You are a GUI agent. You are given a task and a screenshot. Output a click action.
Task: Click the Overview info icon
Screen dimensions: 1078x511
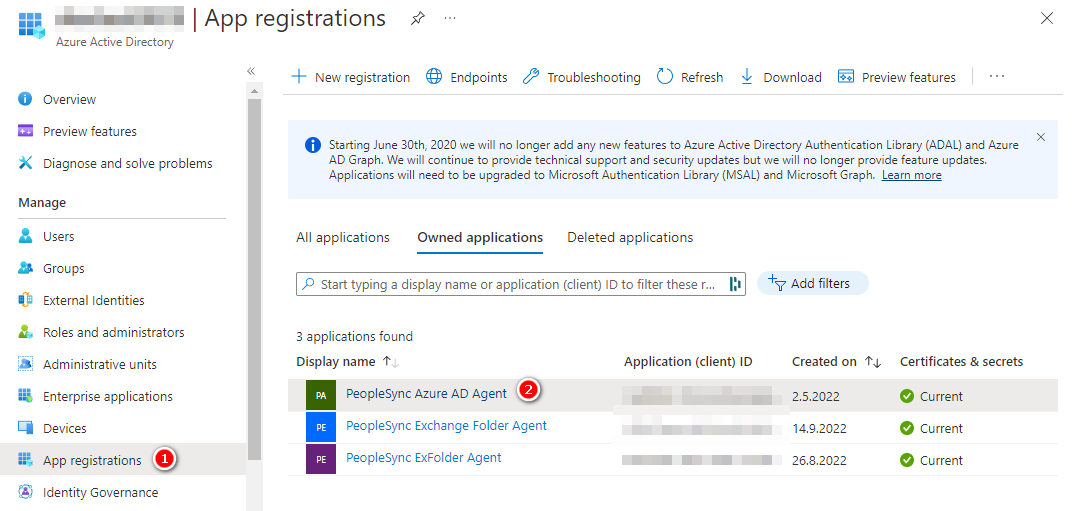click(x=25, y=99)
